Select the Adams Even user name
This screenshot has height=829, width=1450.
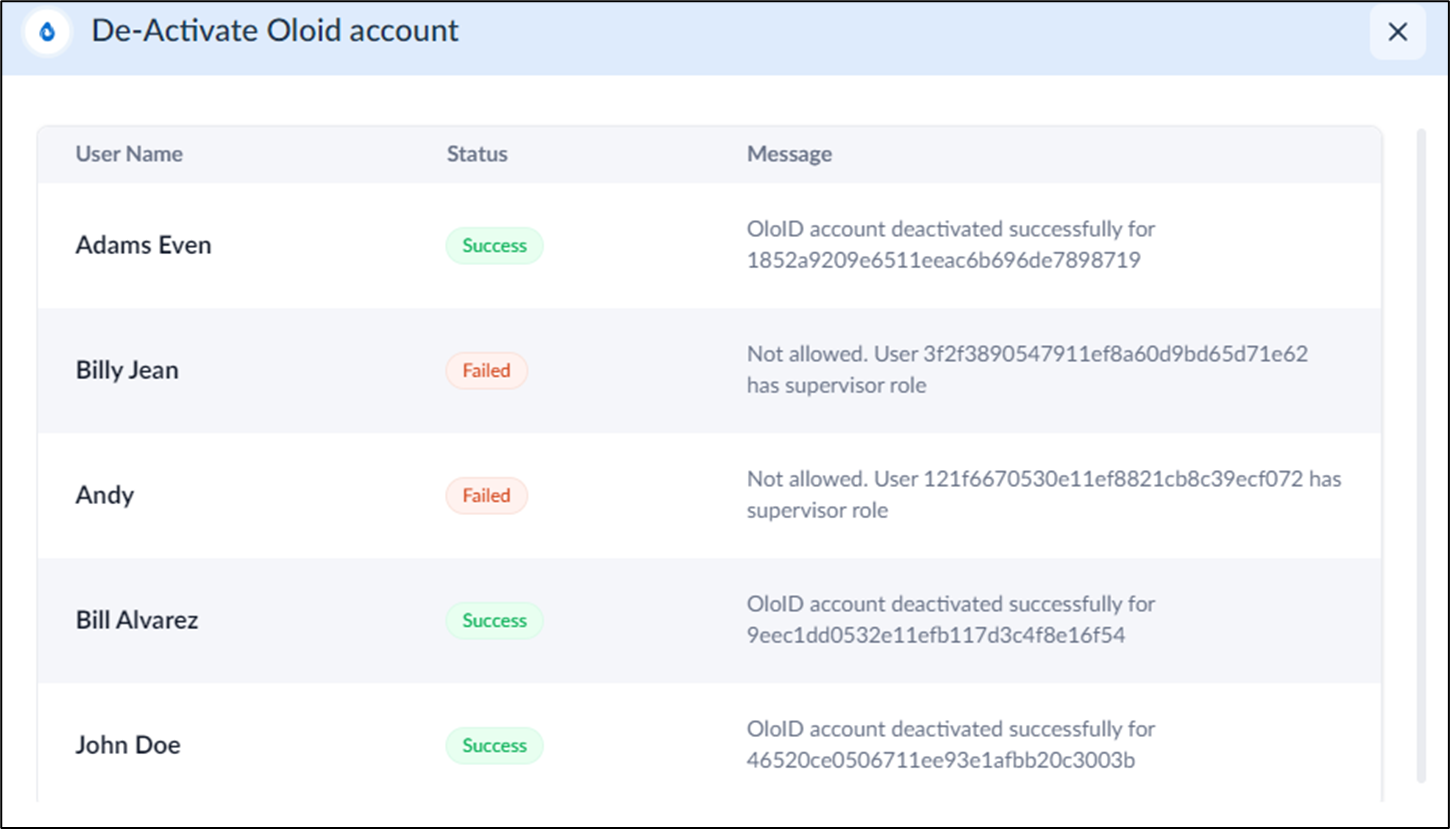tap(144, 245)
